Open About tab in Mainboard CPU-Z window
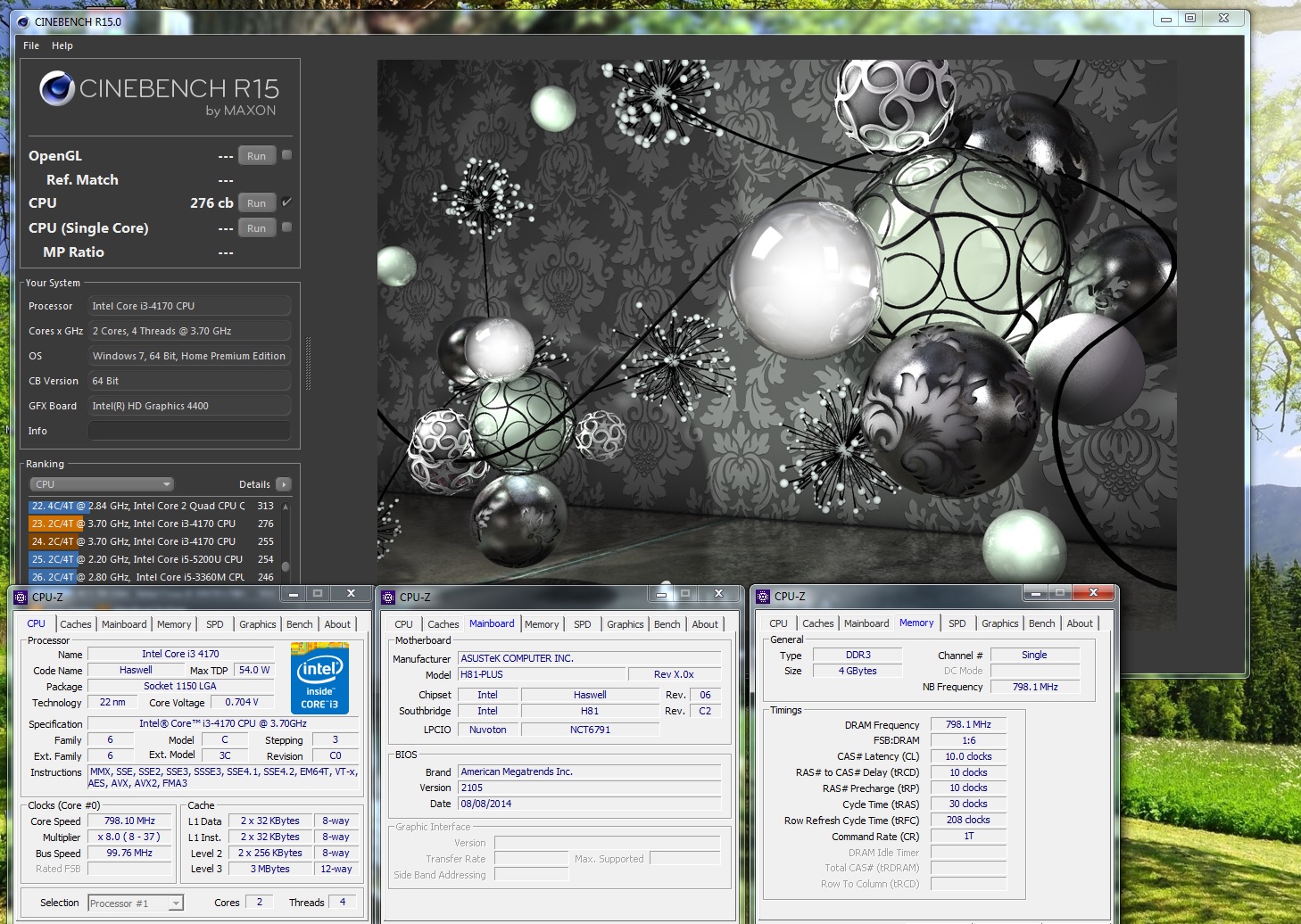Viewport: 1301px width, 924px height. (705, 624)
